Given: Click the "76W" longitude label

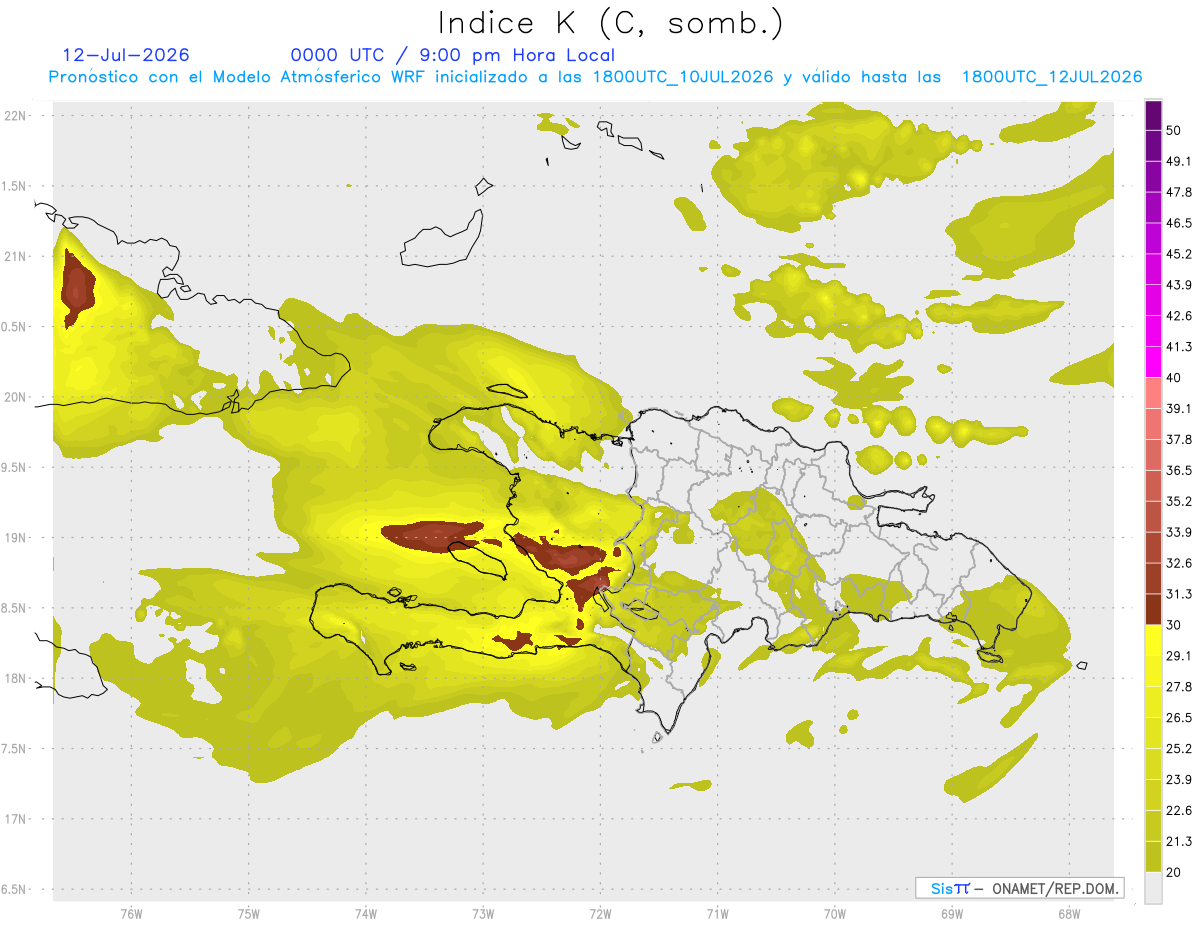Looking at the screenshot, I should click(x=131, y=914).
